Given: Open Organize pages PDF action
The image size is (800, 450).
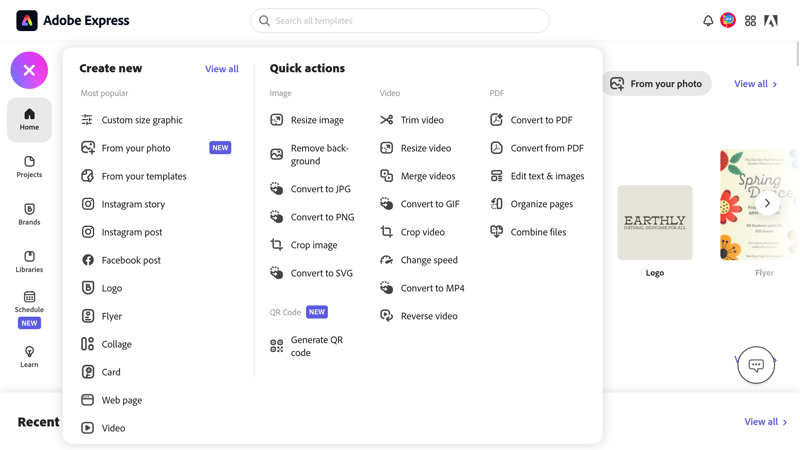Looking at the screenshot, I should pyautogui.click(x=531, y=204).
